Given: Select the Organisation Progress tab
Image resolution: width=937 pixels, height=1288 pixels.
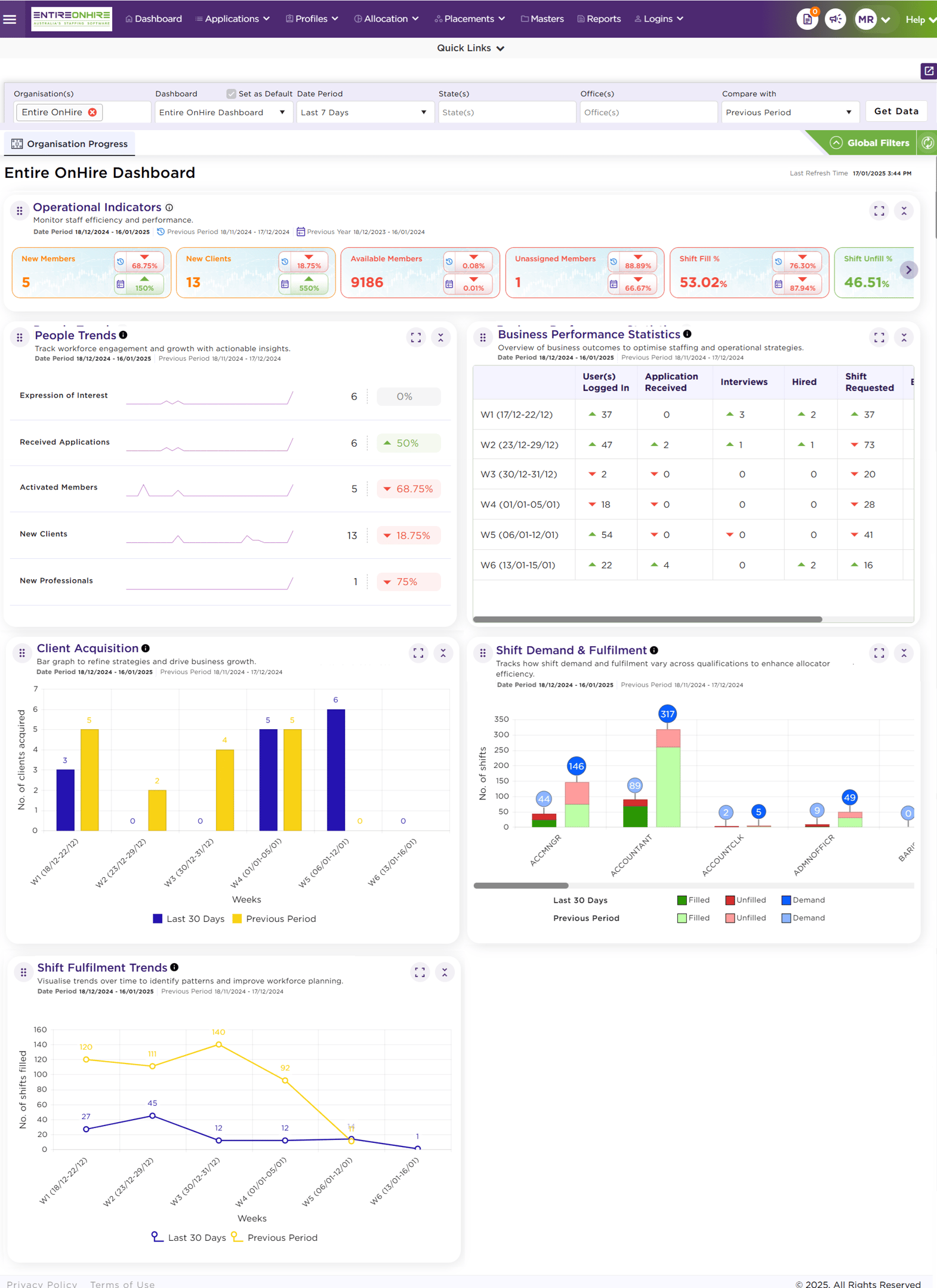Looking at the screenshot, I should 70,144.
